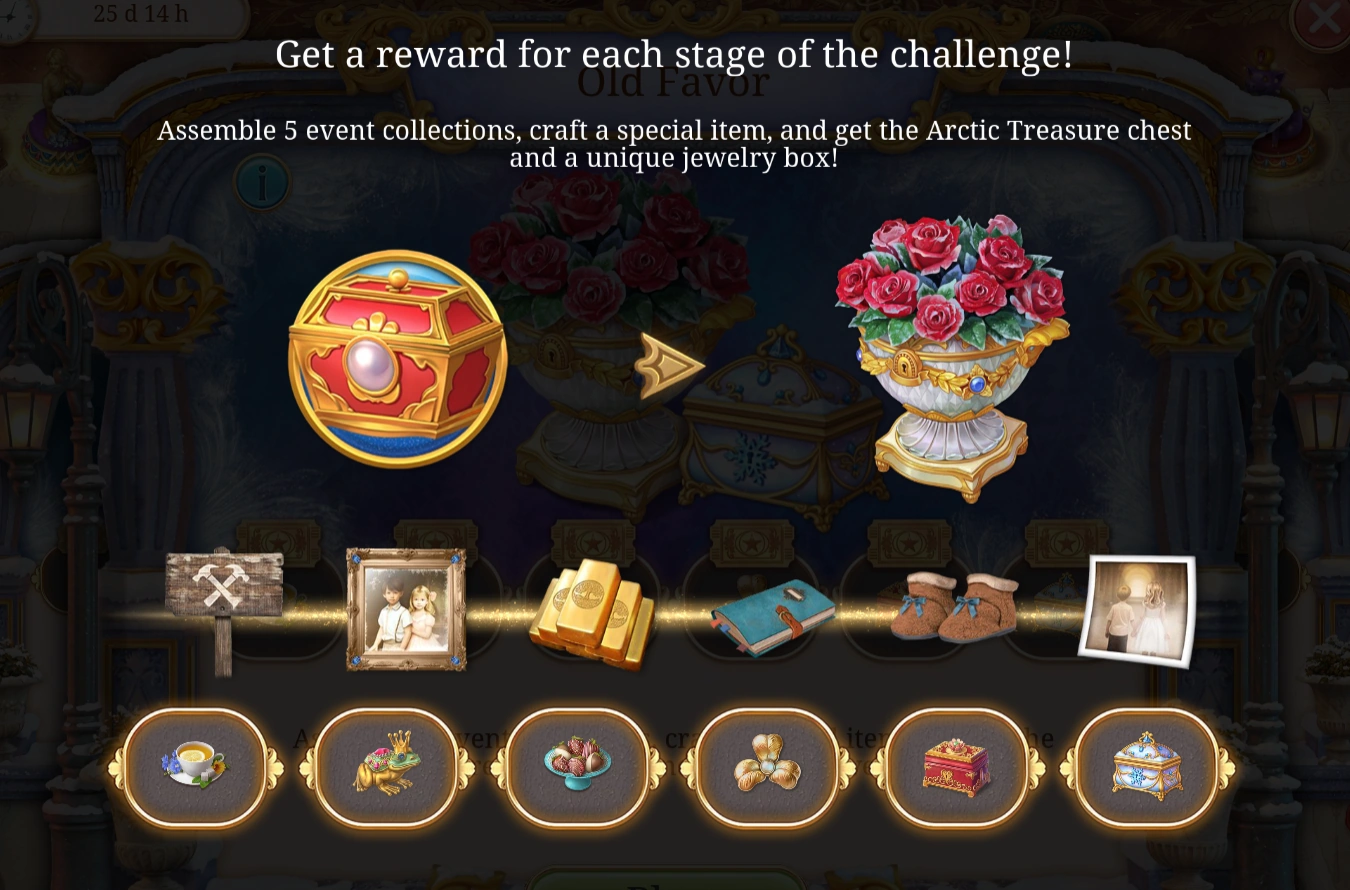Click the blue leather journal
Screen dimensions: 1350x890
(774, 616)
